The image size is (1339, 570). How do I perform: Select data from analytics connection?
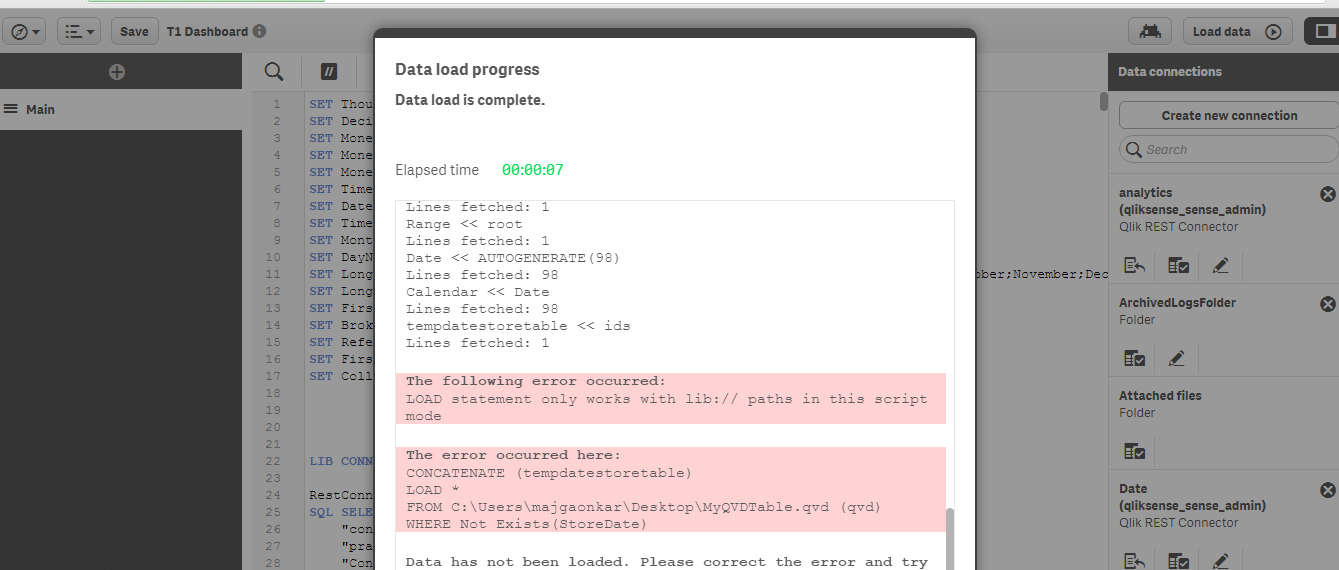pyautogui.click(x=1178, y=265)
